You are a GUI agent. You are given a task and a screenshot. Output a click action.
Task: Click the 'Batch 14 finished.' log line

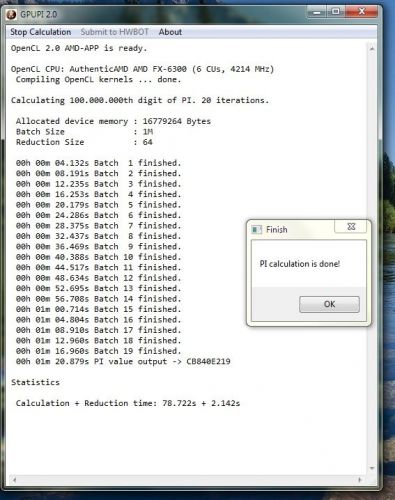tap(98, 299)
